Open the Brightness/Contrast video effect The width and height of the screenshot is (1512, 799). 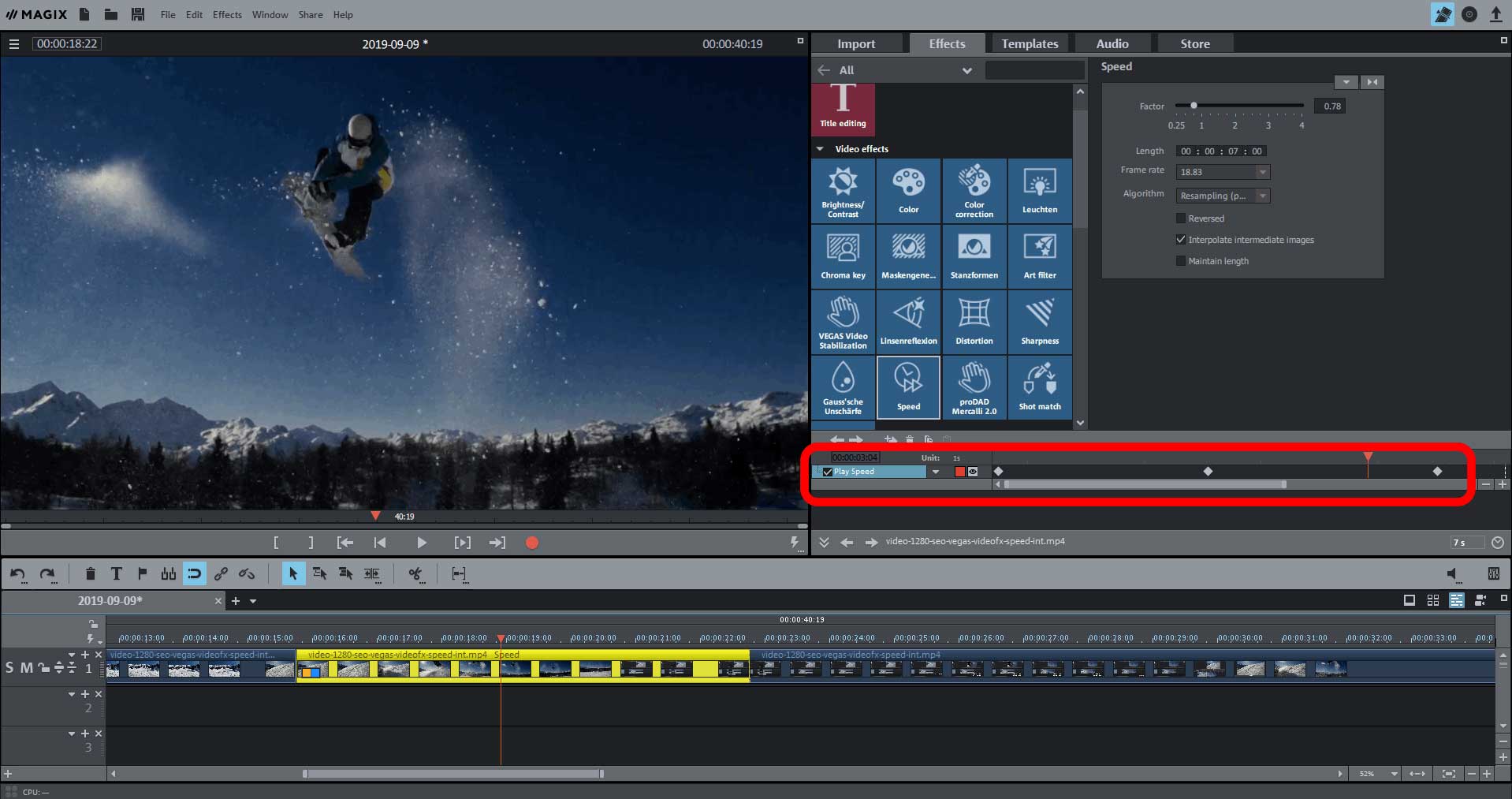[843, 191]
